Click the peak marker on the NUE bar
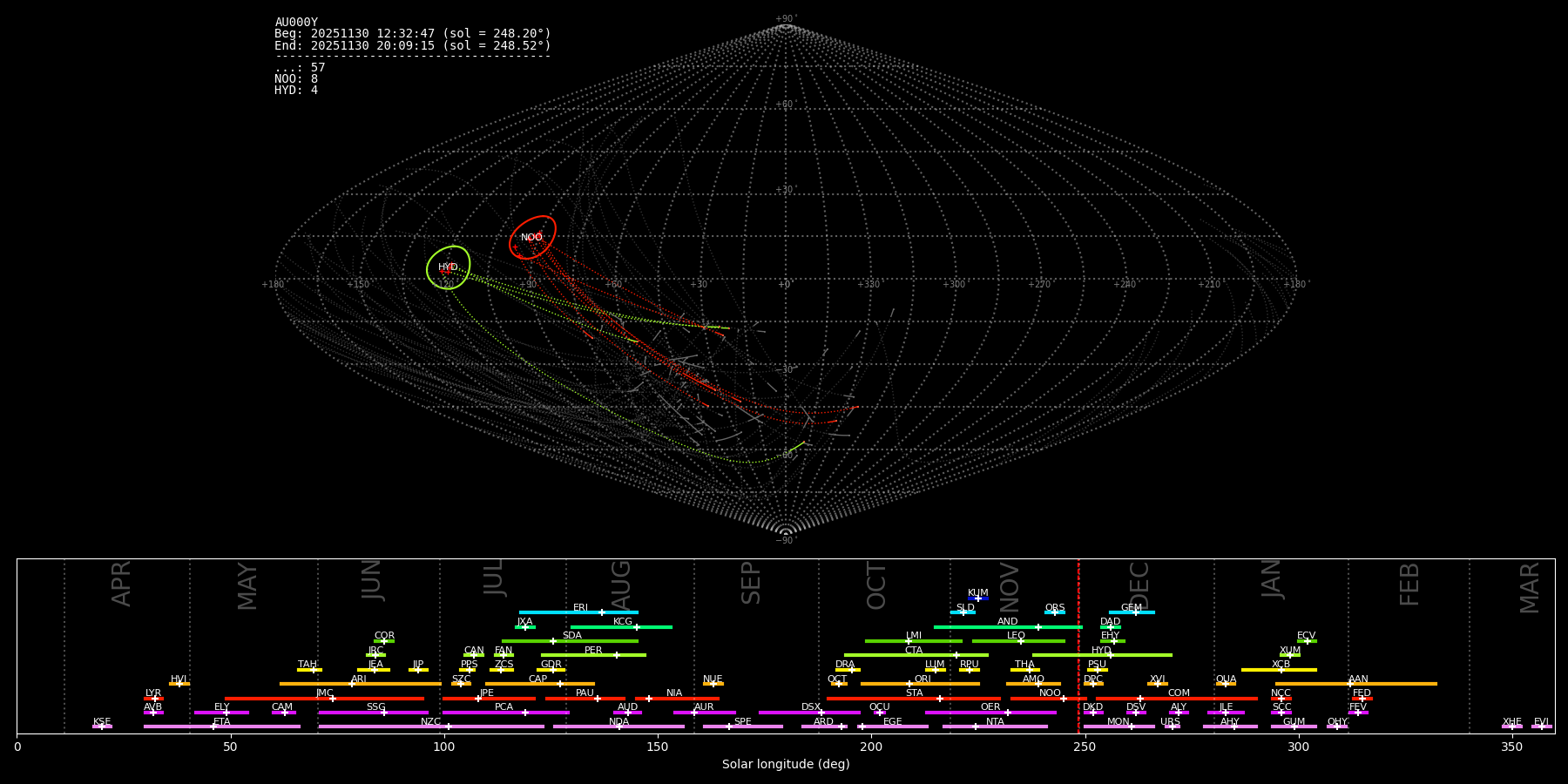 click(x=713, y=684)
